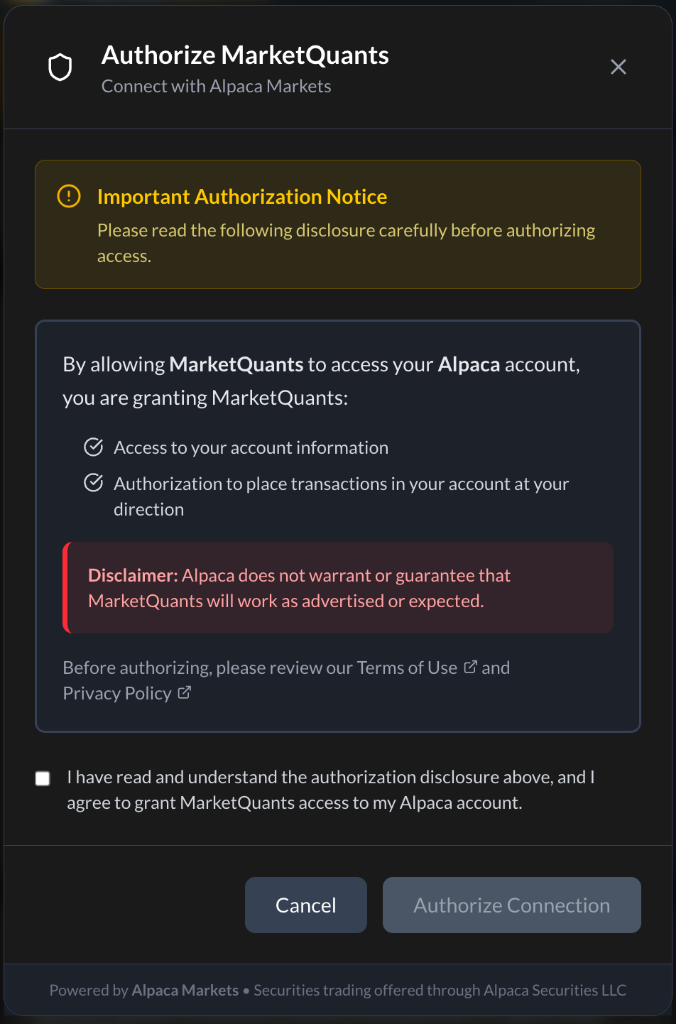Click the external link icon after Terms of Use
The height and width of the screenshot is (1024, 676).
pyautogui.click(x=469, y=666)
